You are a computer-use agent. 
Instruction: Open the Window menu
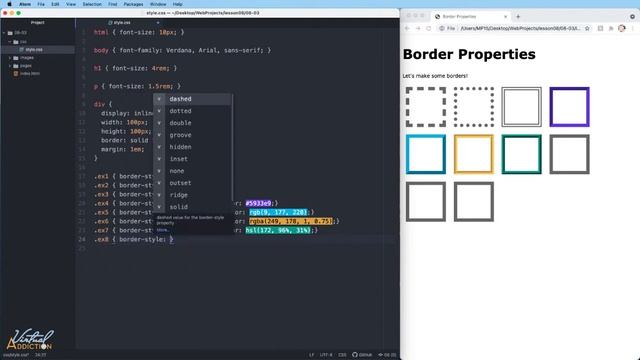tap(158, 4)
